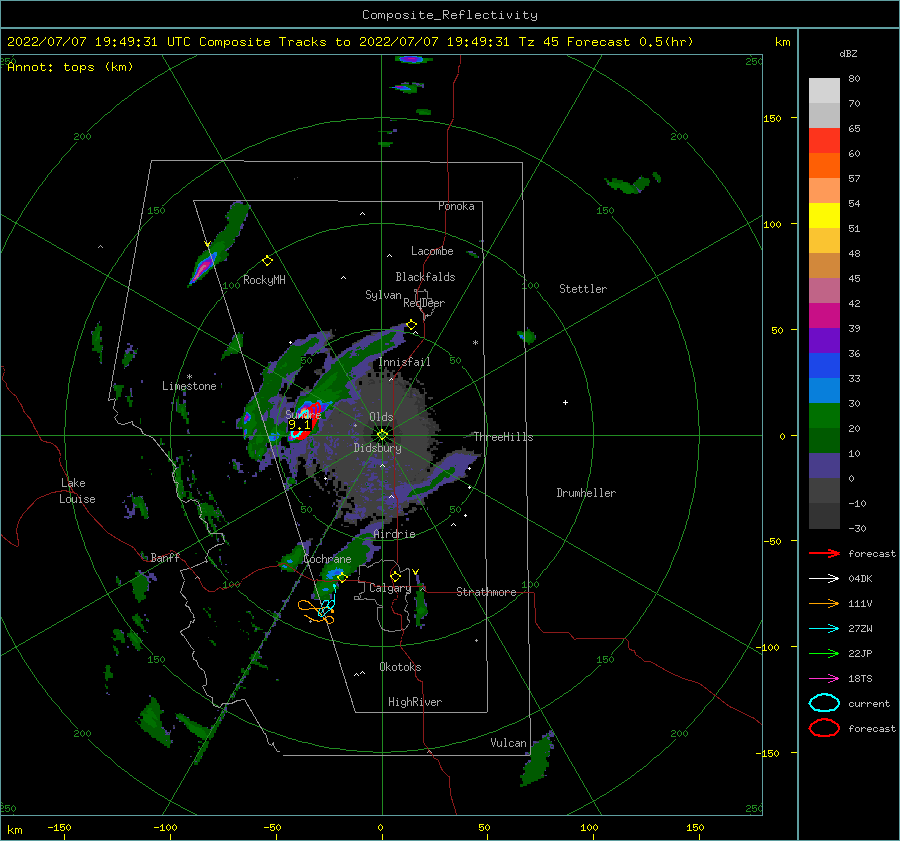Click the yellow diamond marker near Cochrane
This screenshot has height=841, width=900.
pyautogui.click(x=342, y=578)
